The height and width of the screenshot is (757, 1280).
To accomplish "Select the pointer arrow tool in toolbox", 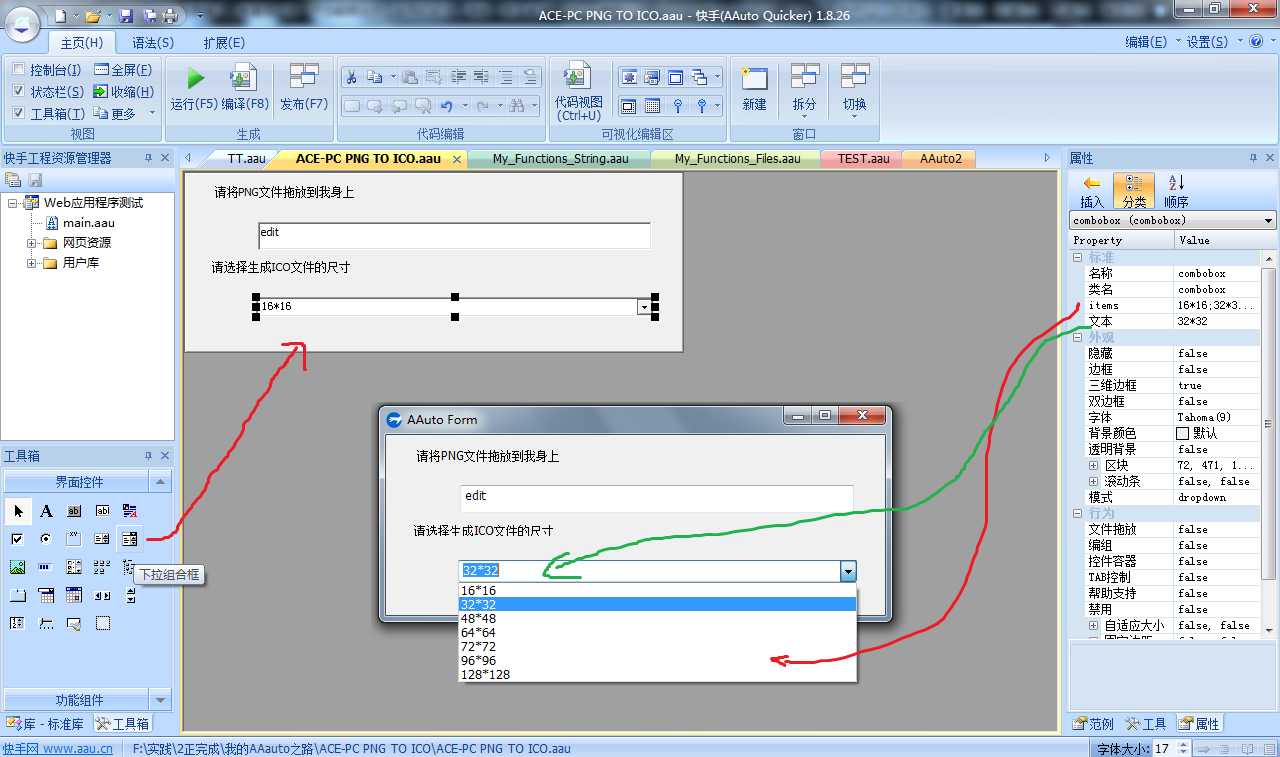I will coord(18,511).
